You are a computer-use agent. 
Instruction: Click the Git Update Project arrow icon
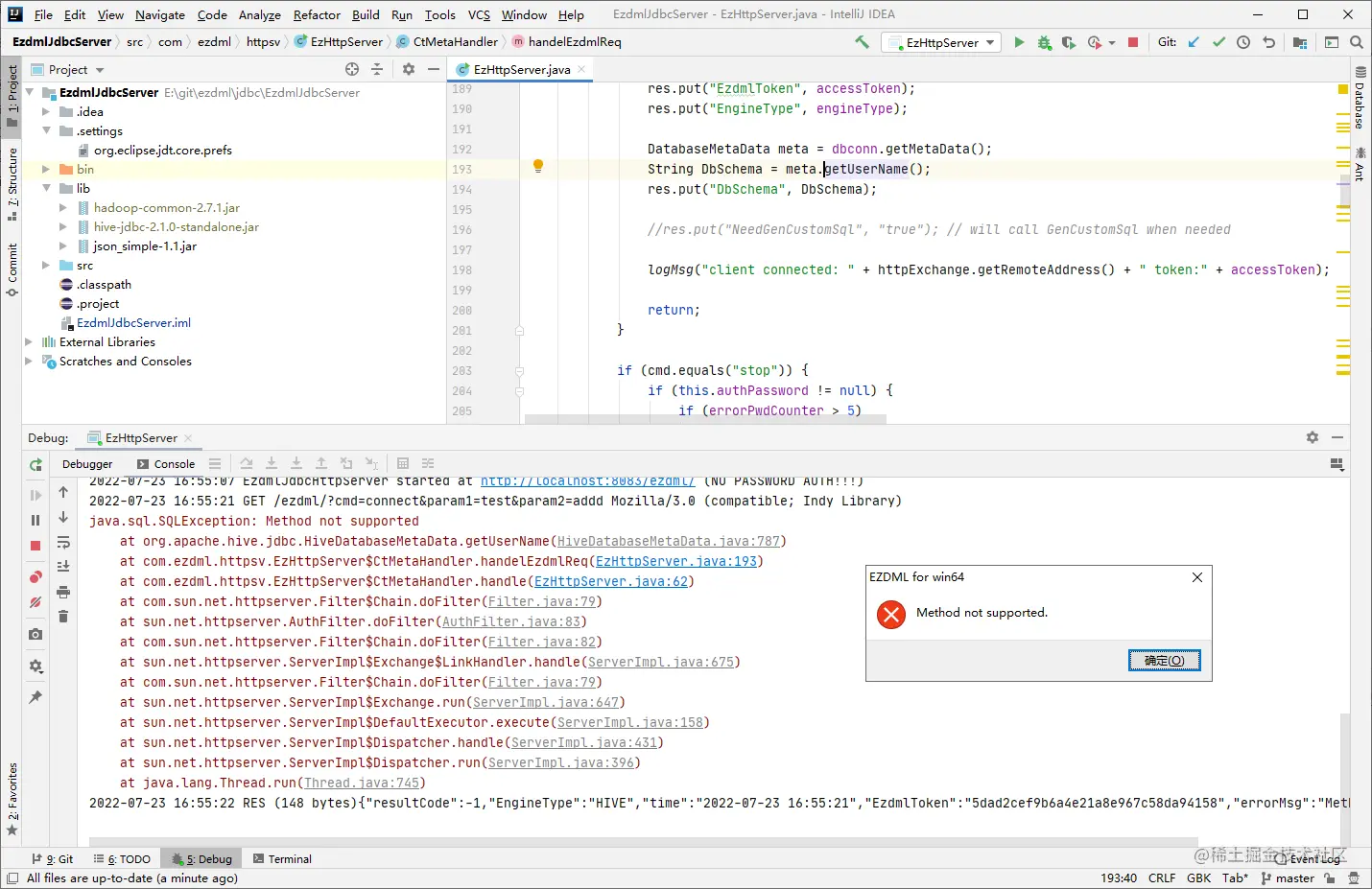(x=1194, y=42)
